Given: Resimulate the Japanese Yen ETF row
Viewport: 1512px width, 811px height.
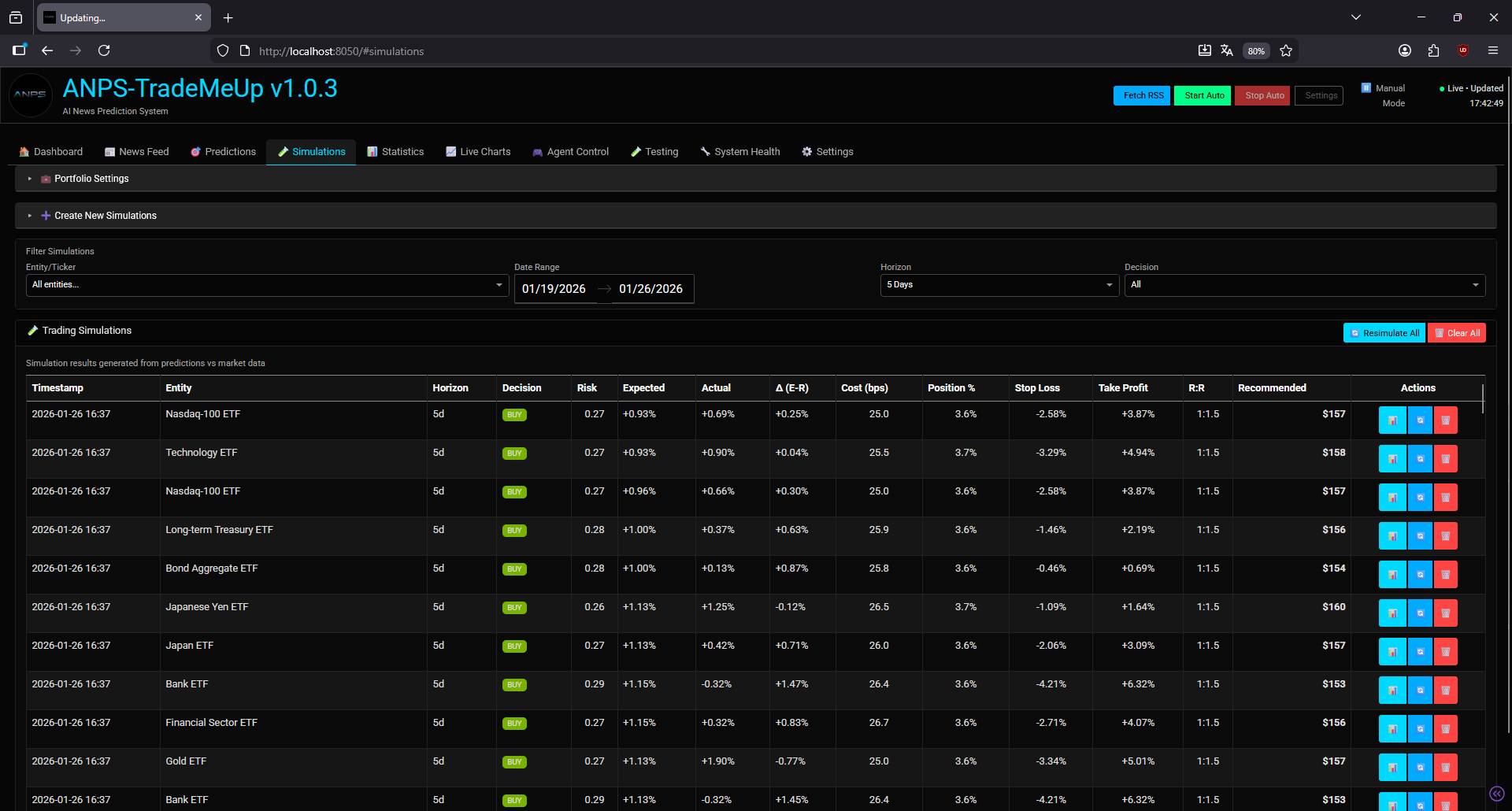Looking at the screenshot, I should [x=1420, y=613].
